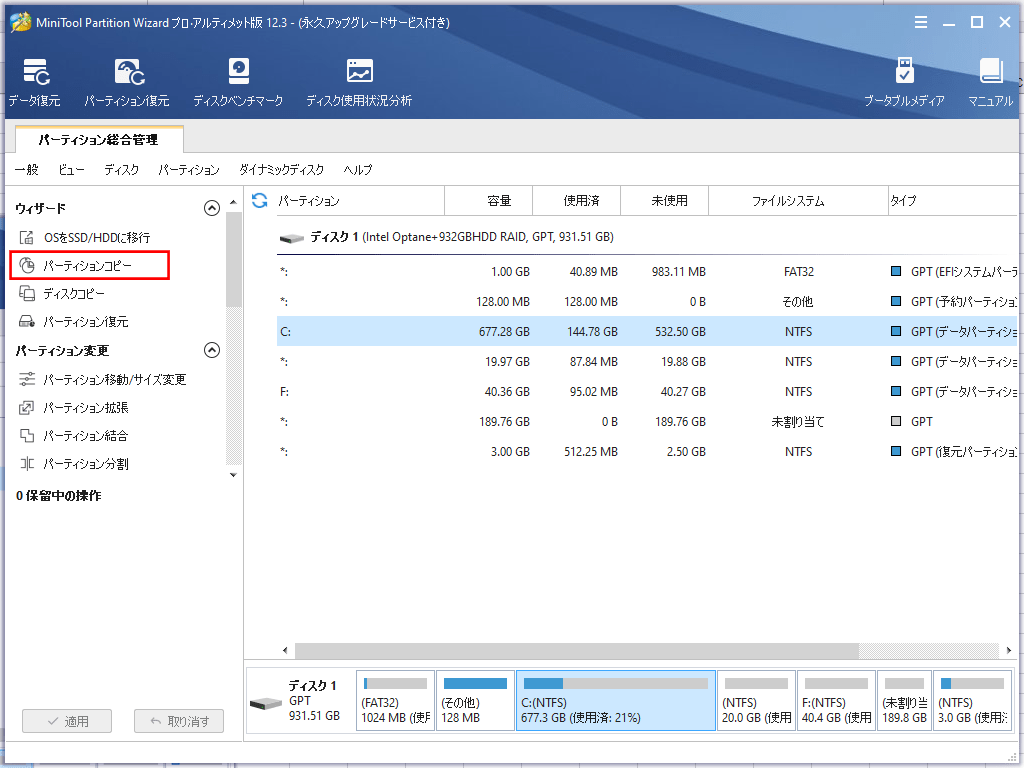Select the (その他) 128 MB block in disk map
Image resolution: width=1024 pixels, height=768 pixels.
click(x=475, y=701)
